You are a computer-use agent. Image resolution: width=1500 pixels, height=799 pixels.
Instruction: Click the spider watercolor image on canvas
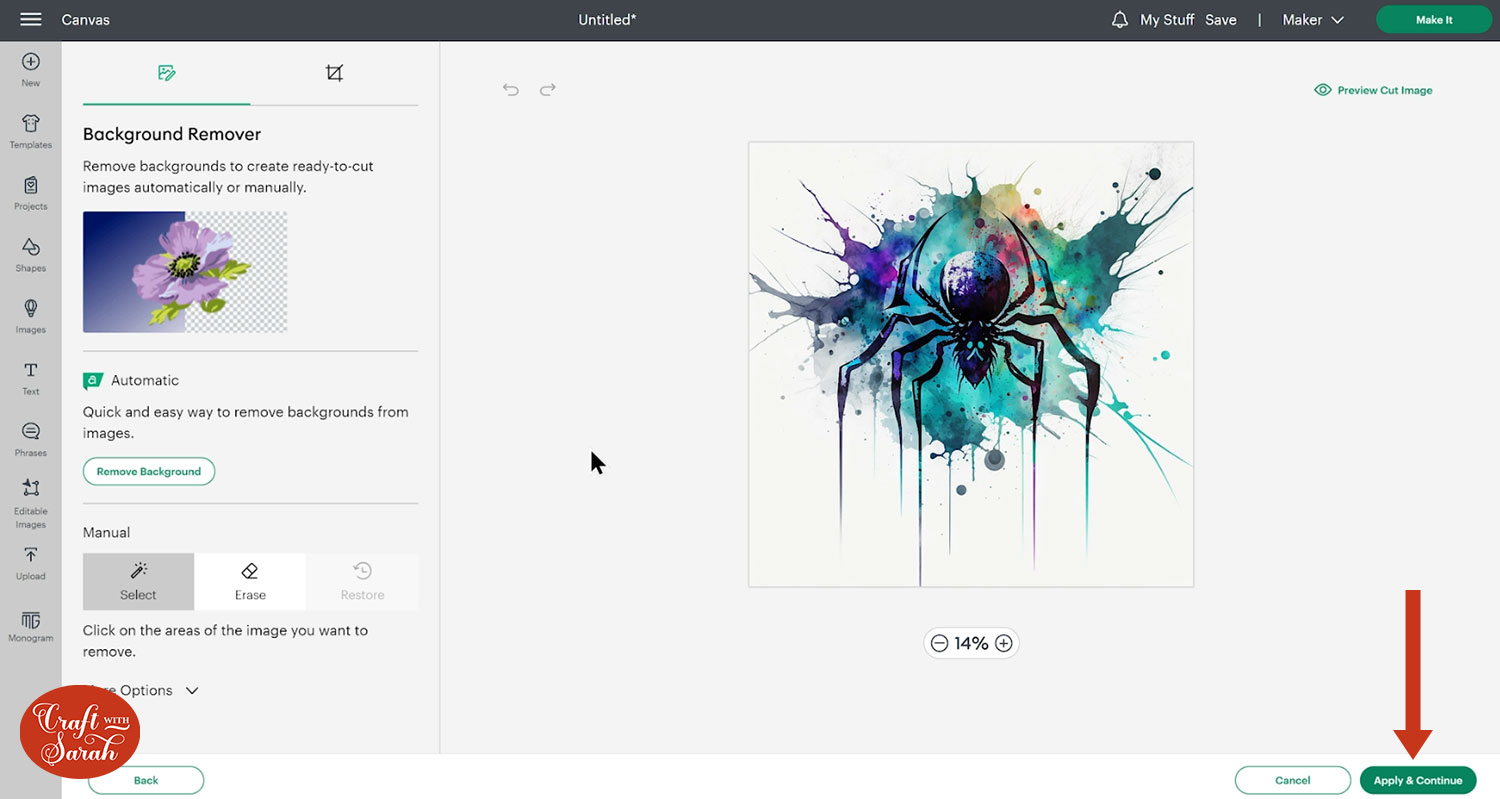point(971,364)
